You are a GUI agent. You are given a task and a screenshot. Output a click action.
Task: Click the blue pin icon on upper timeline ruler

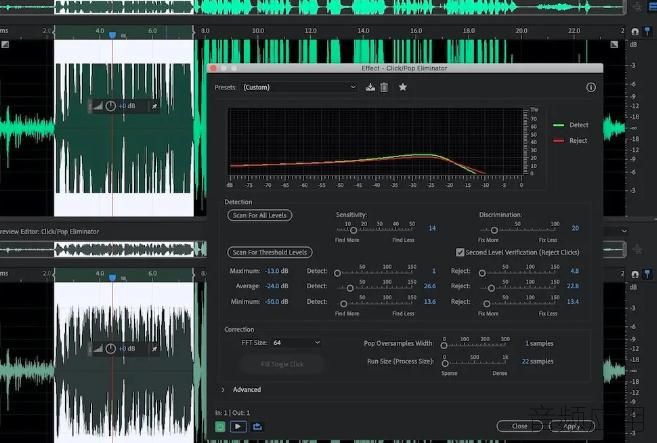tap(647, 31)
